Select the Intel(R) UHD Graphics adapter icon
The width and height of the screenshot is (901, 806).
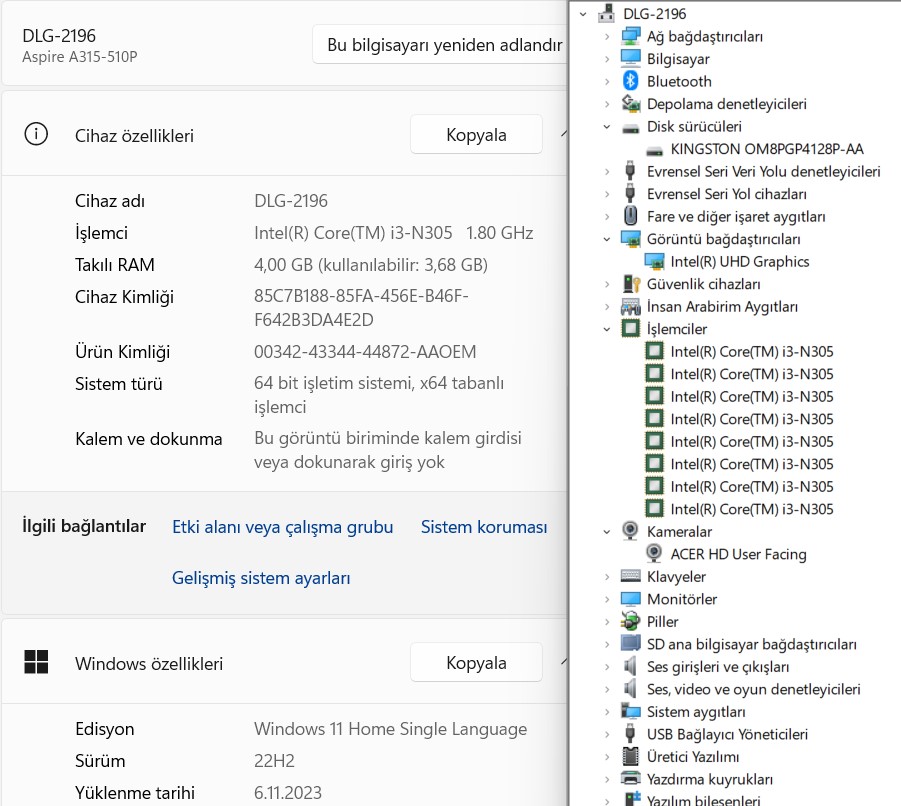654,262
